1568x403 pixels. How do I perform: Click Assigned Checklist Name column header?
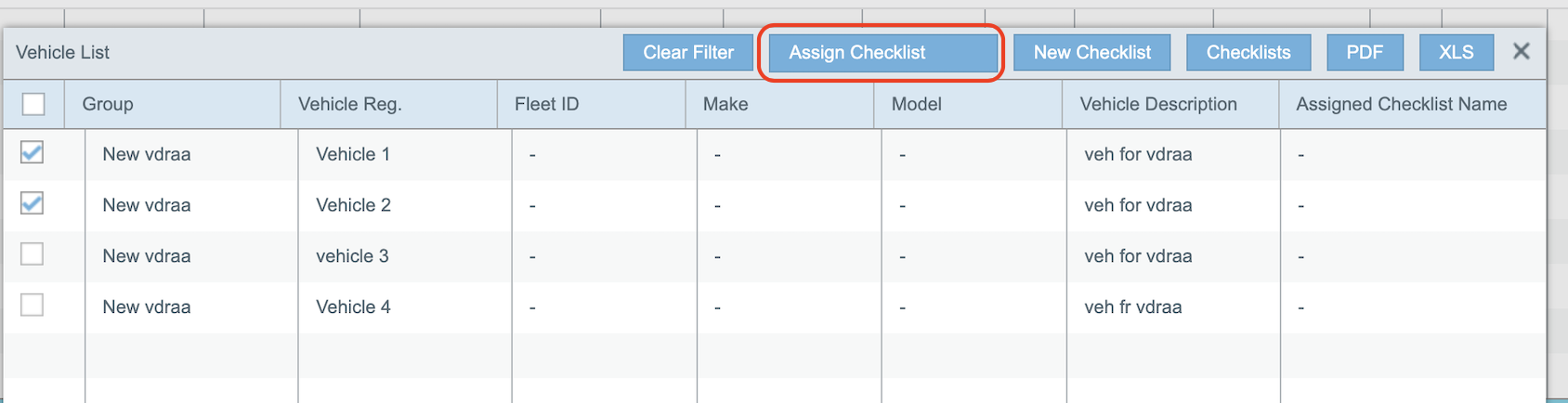[x=1401, y=104]
